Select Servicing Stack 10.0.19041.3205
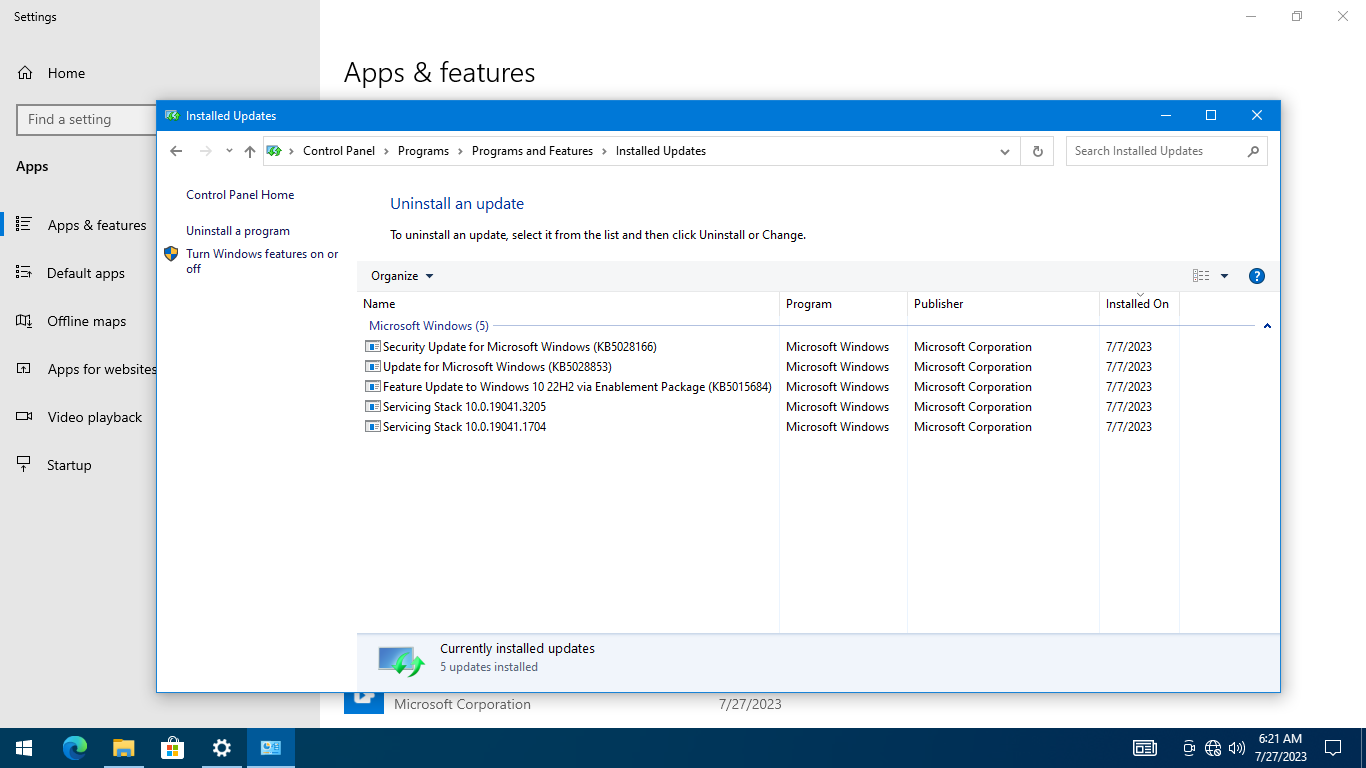1366x768 pixels. 767,407
